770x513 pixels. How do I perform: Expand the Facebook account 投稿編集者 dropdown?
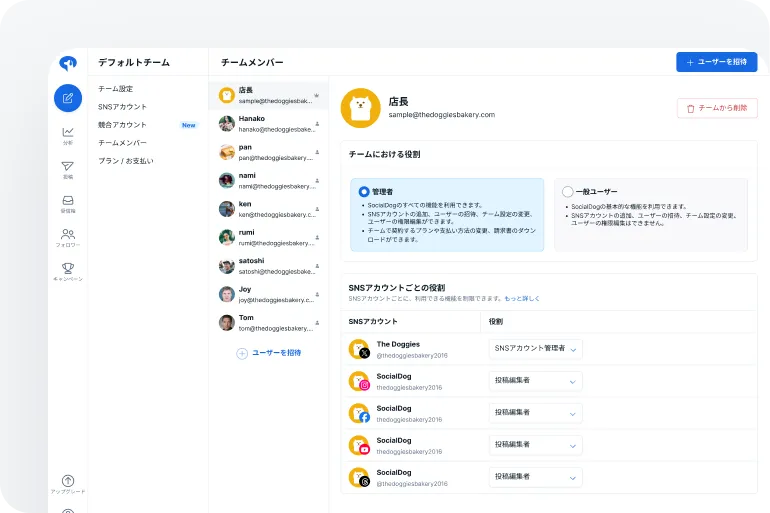535,412
